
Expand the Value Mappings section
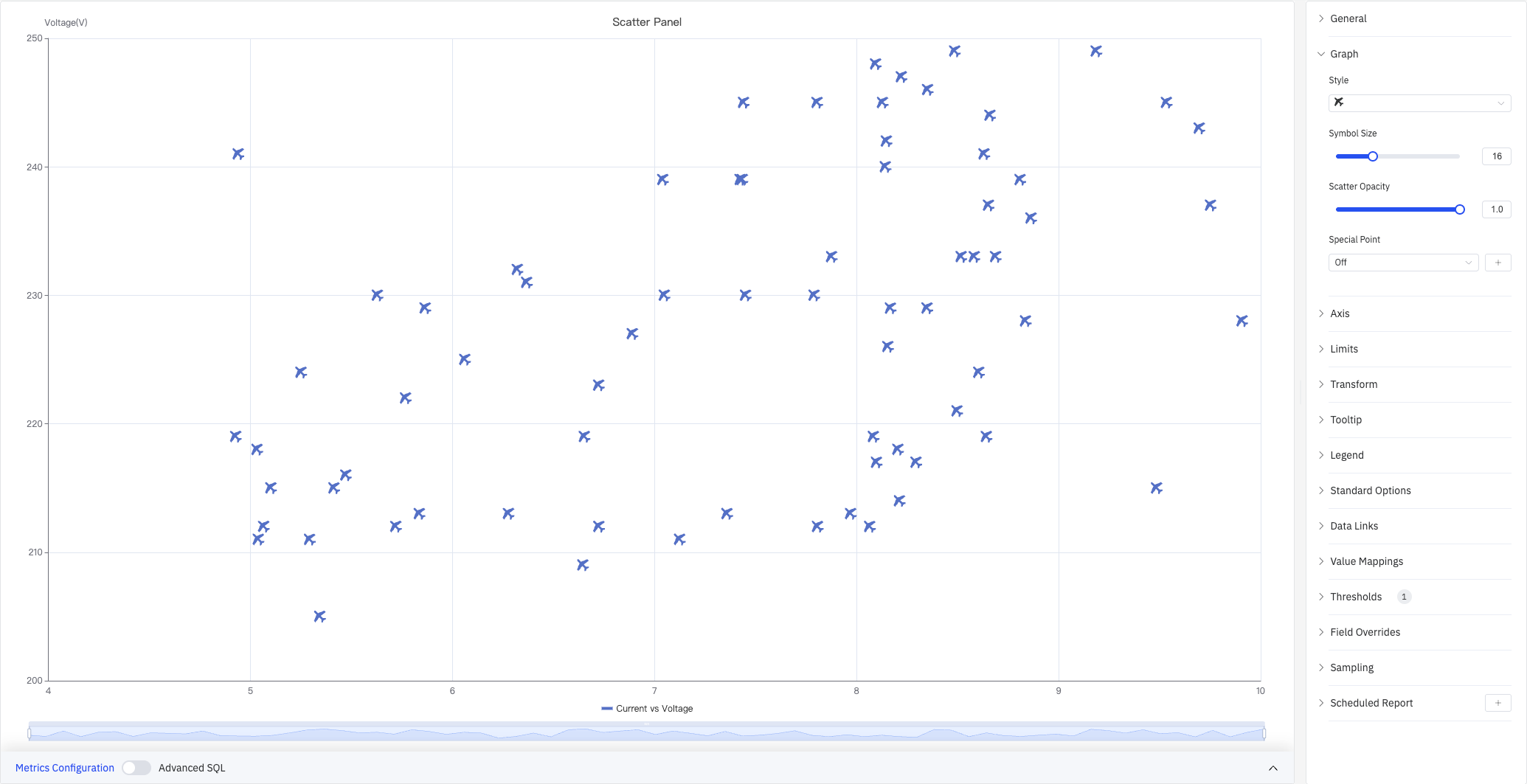click(x=1366, y=561)
